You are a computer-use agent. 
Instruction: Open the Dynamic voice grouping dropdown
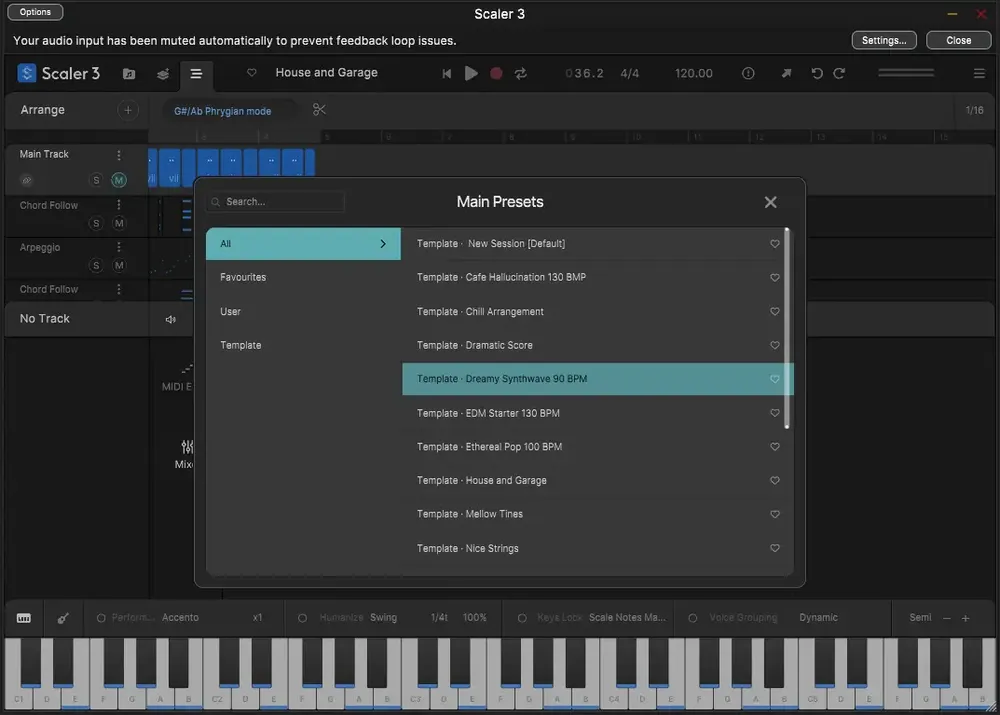coord(818,617)
